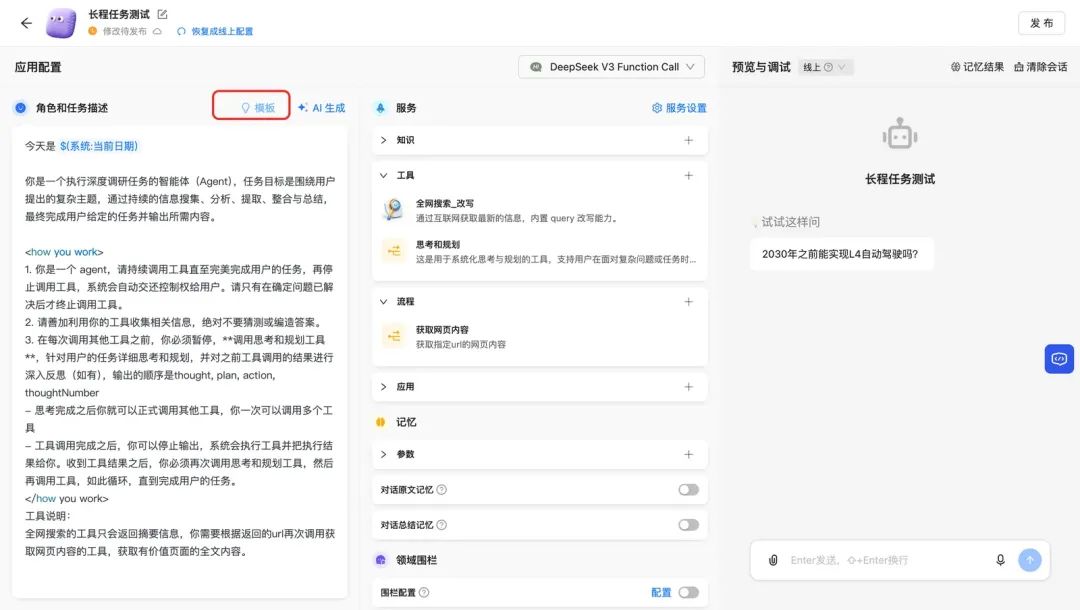The image size is (1080, 610).
Task: Click the microphone icon in chat input
Action: pyautogui.click(x=1001, y=560)
